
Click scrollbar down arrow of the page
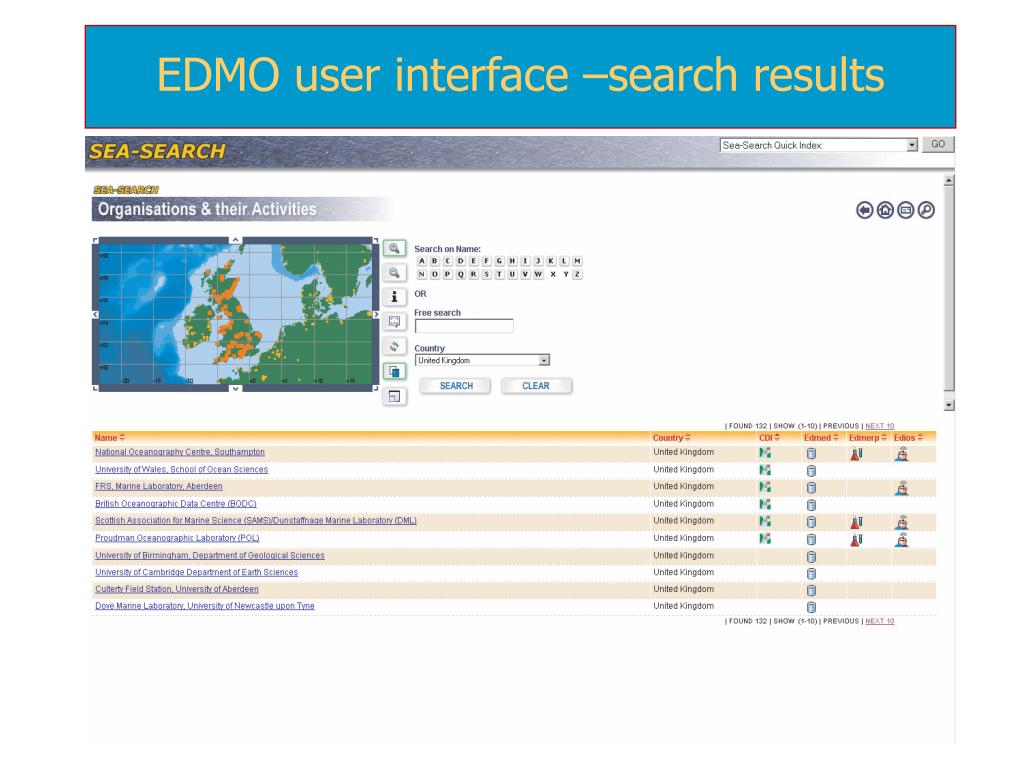pos(949,406)
